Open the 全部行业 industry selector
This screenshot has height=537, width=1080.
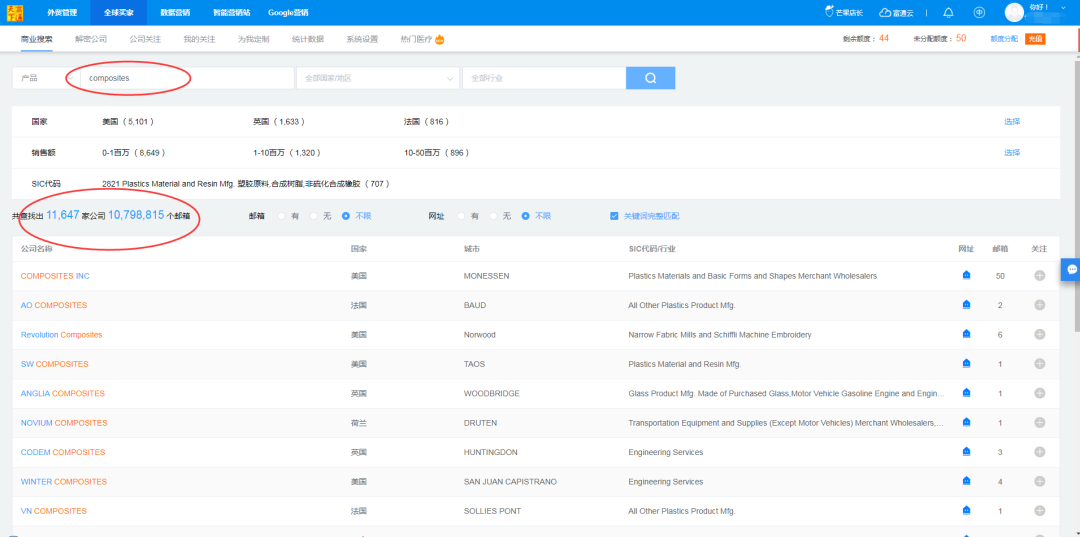point(544,78)
